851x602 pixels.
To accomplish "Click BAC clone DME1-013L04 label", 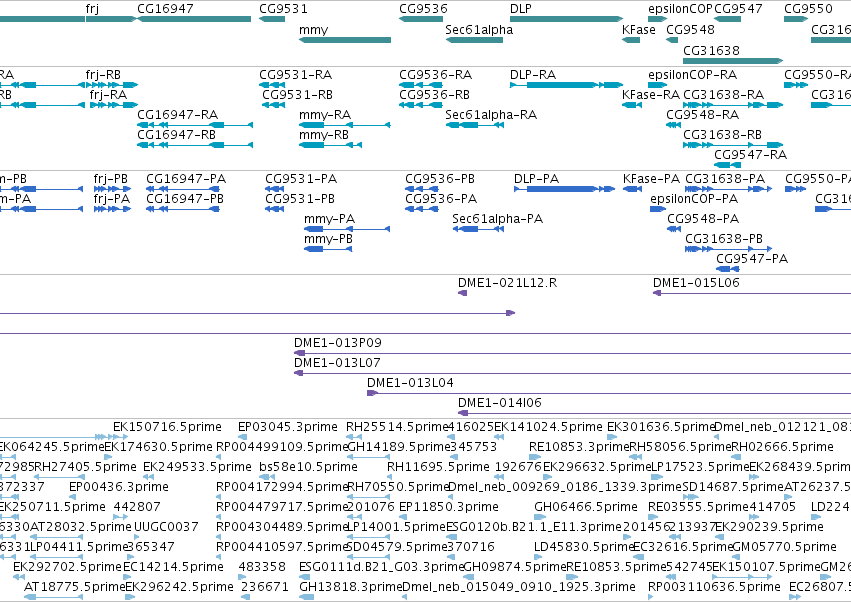I will (x=410, y=383).
